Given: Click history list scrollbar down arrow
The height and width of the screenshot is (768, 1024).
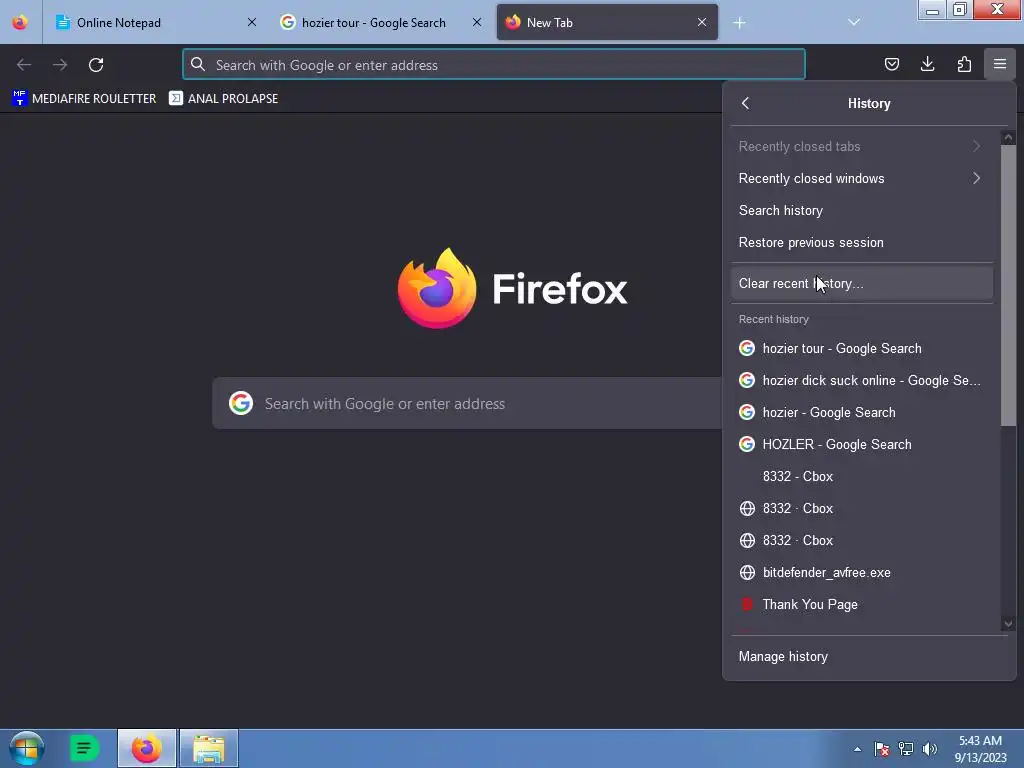Looking at the screenshot, I should [1008, 624].
